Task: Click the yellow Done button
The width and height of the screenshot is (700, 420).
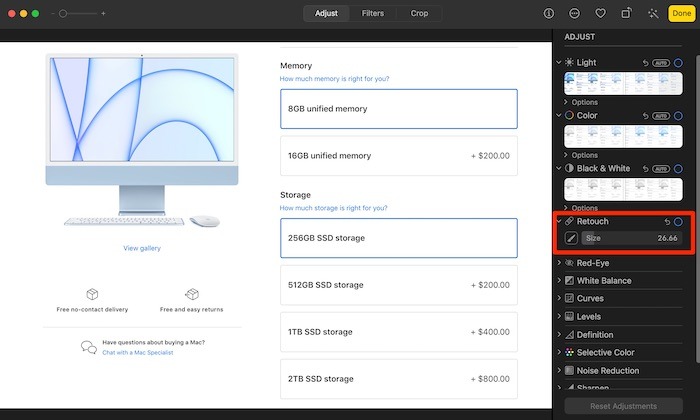Action: tap(681, 14)
